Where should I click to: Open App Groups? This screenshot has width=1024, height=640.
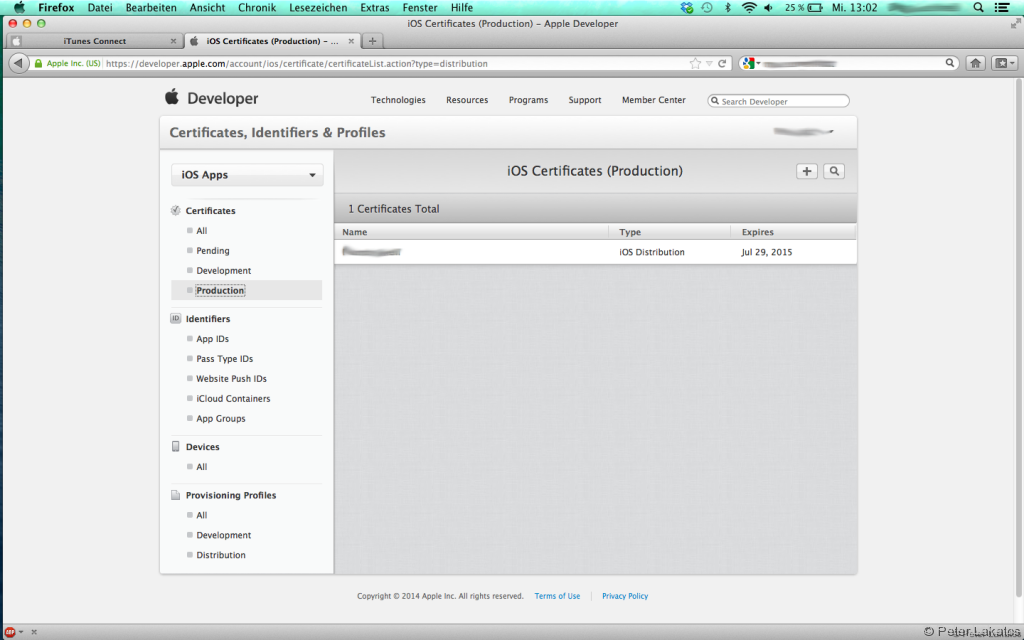pos(221,419)
